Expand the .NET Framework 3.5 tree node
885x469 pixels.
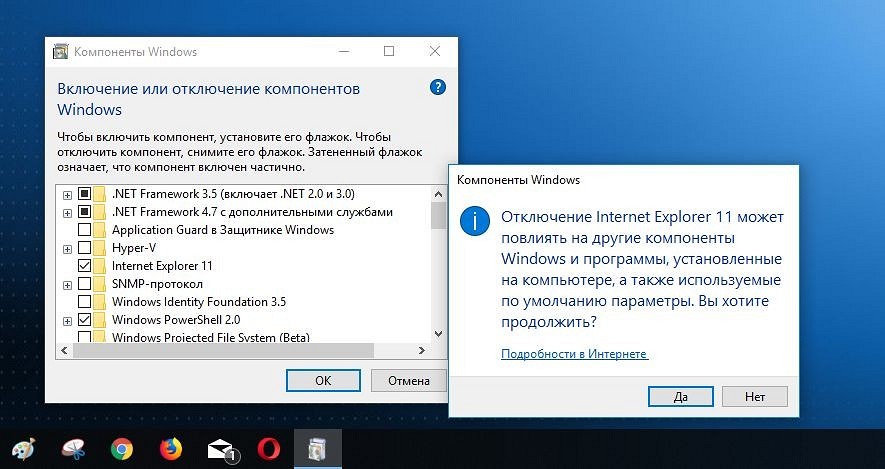click(x=67, y=195)
